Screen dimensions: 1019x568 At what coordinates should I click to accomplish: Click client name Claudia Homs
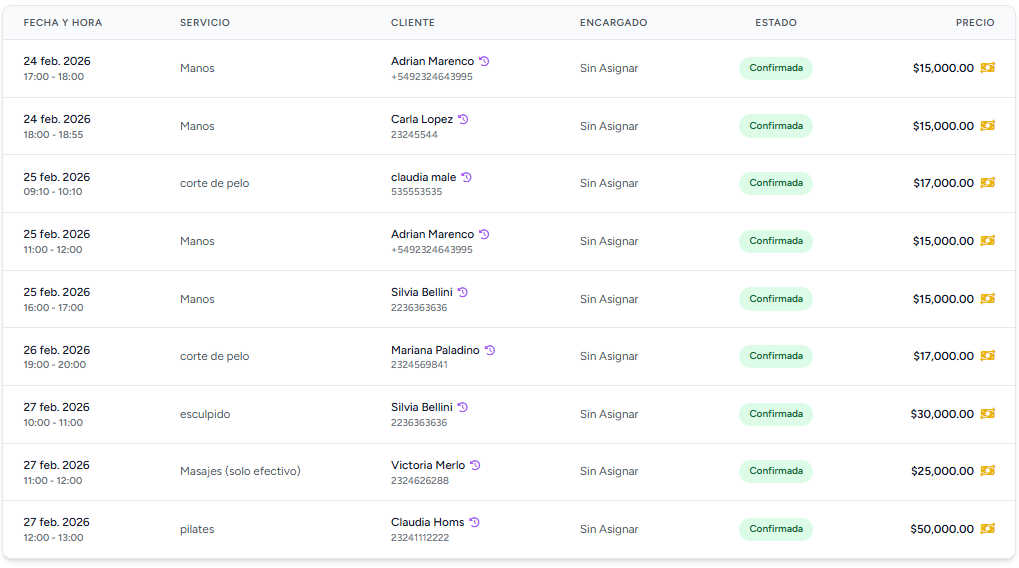[x=427, y=522]
